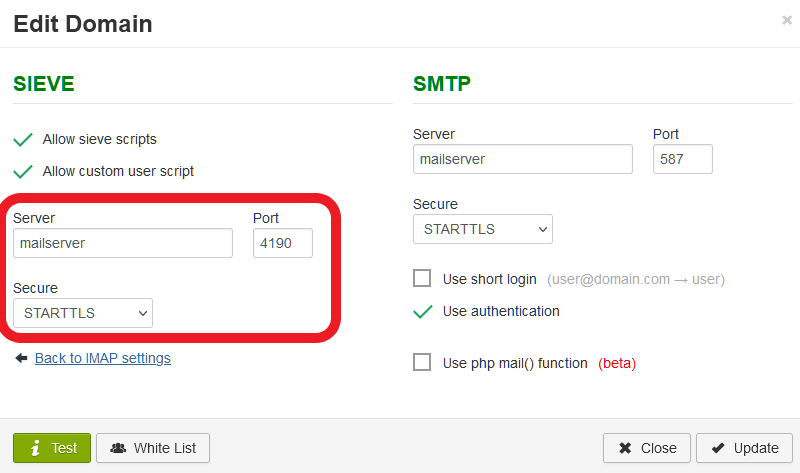Focus SIEVE Port 4190 field

(283, 243)
